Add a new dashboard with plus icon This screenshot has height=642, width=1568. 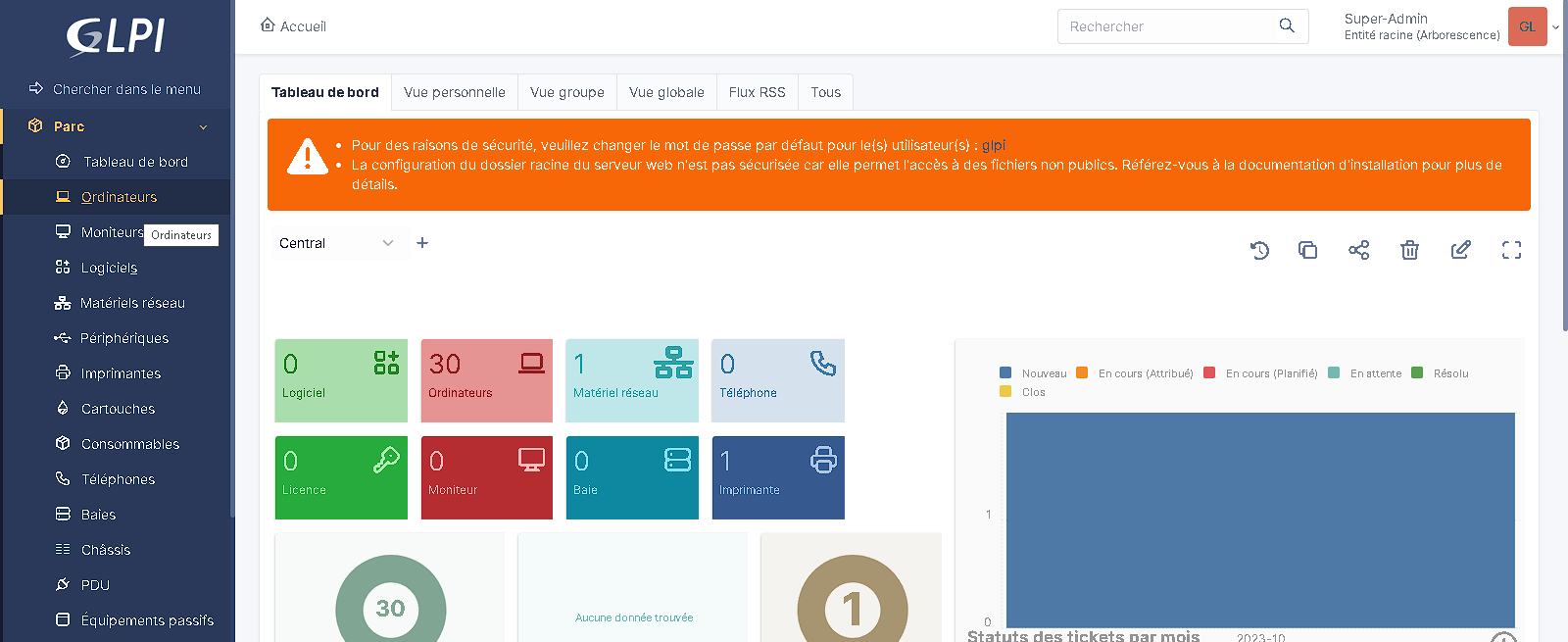coord(422,243)
